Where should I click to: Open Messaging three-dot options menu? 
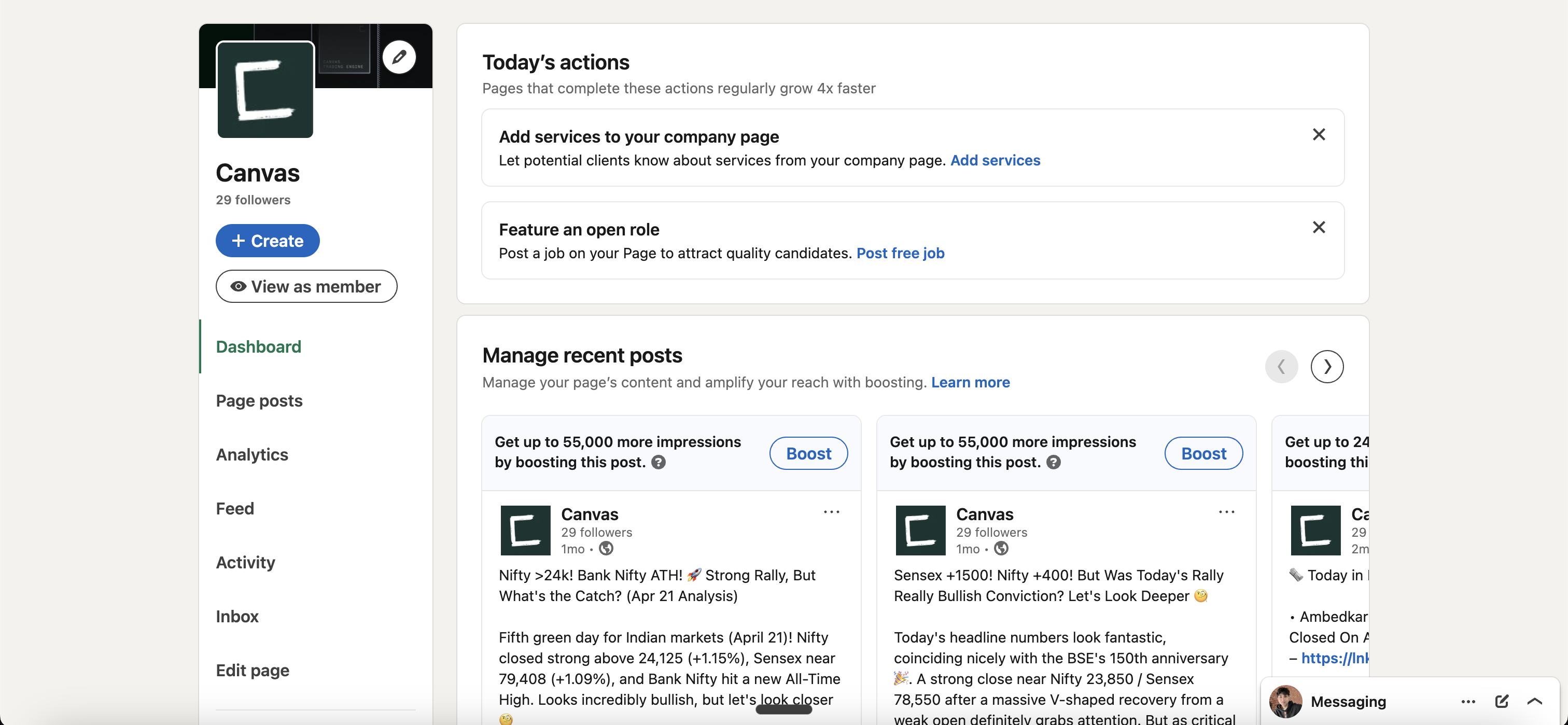pos(1467,701)
